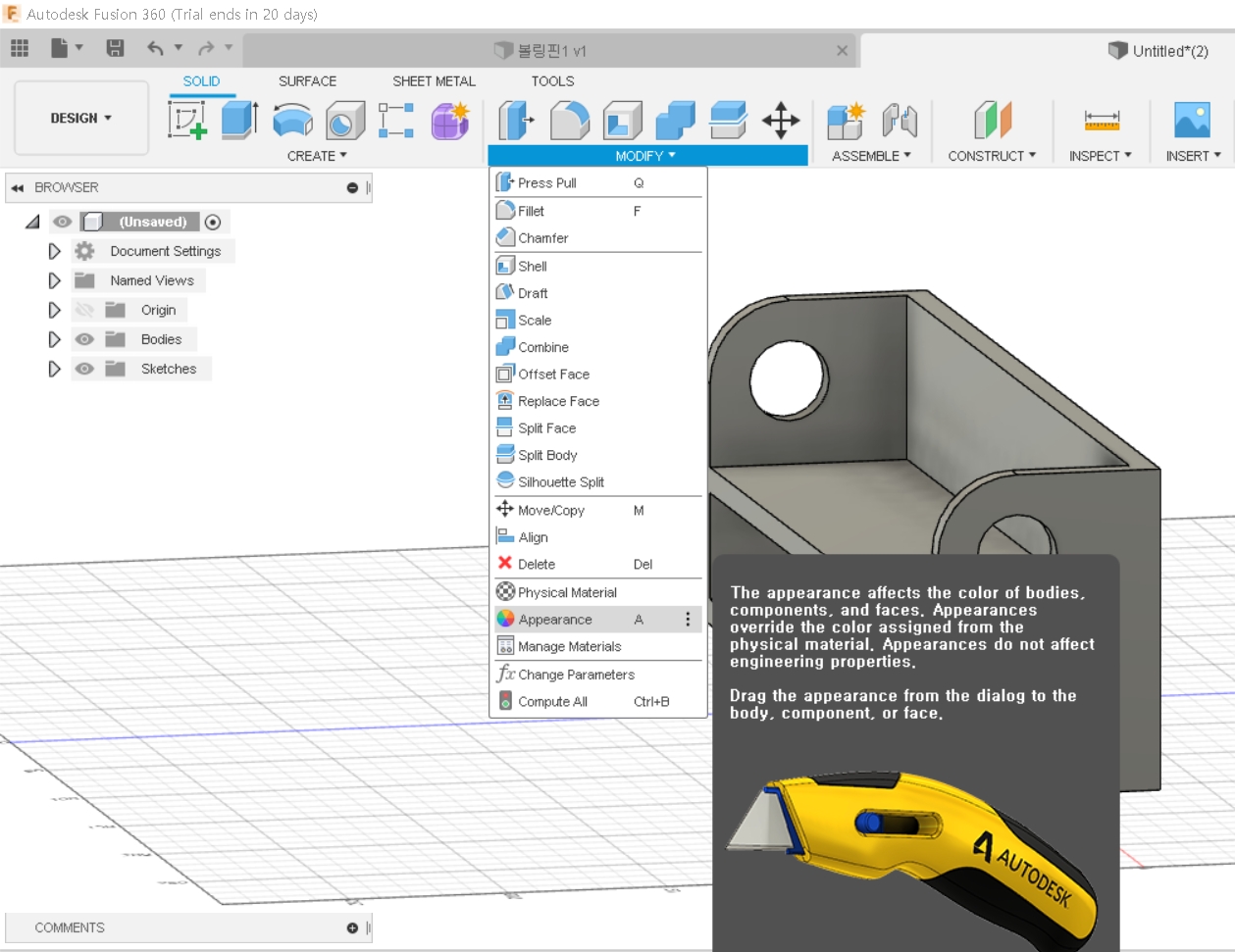1235x952 pixels.
Task: Hide the Bodies folder eye
Action: [x=84, y=339]
